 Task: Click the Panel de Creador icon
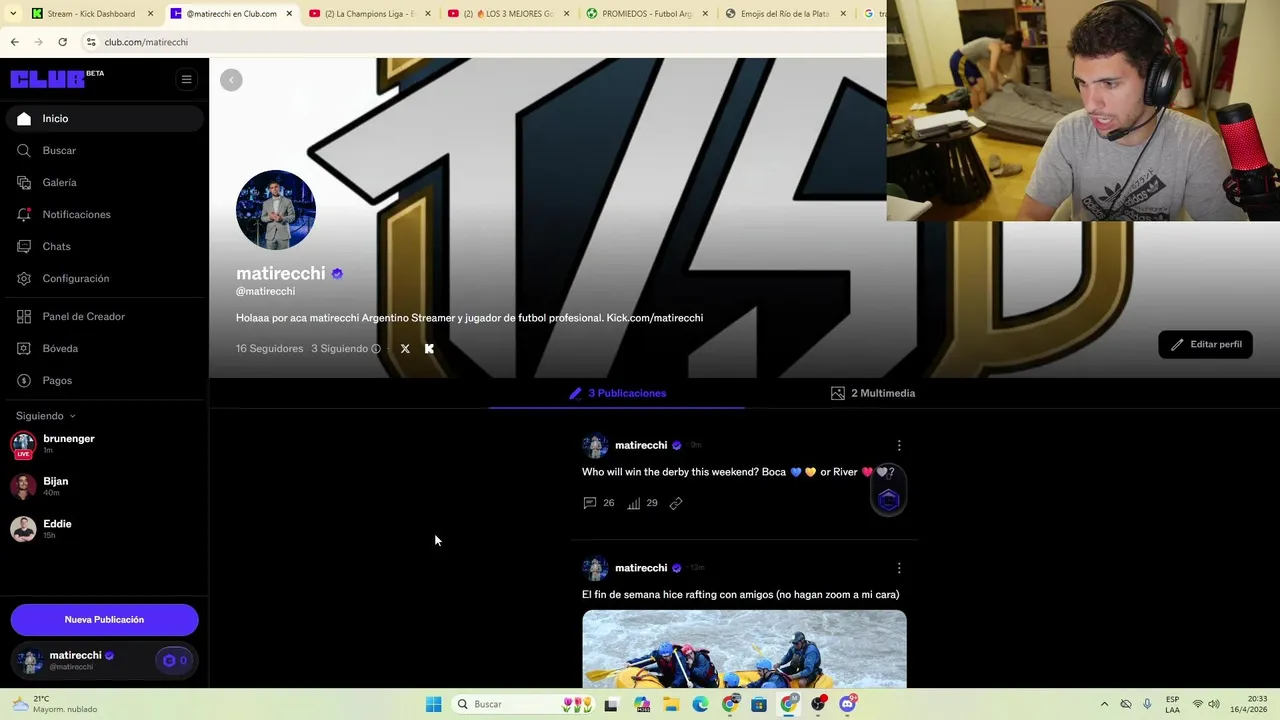click(x=24, y=316)
